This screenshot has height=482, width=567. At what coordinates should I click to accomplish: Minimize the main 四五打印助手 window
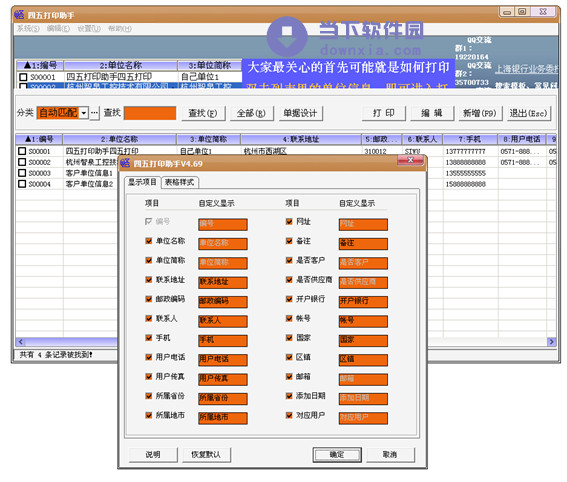point(507,12)
